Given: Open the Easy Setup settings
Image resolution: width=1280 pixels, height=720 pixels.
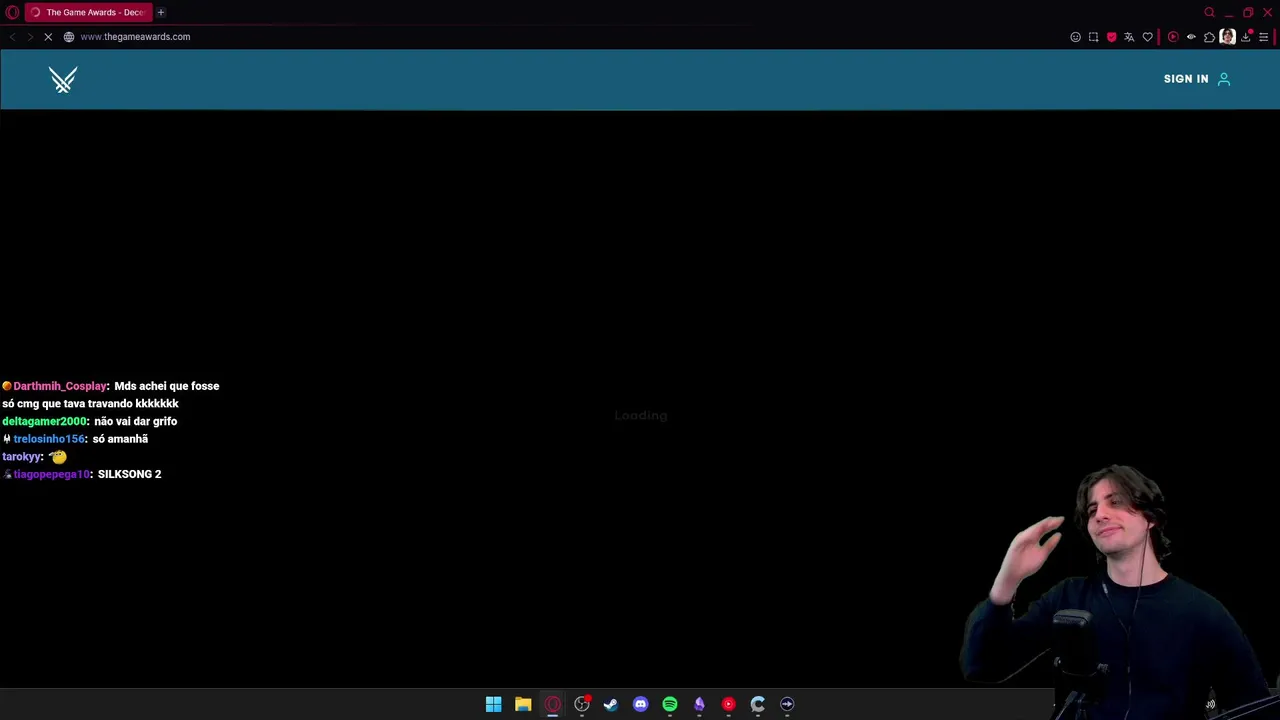Looking at the screenshot, I should pos(1264,37).
